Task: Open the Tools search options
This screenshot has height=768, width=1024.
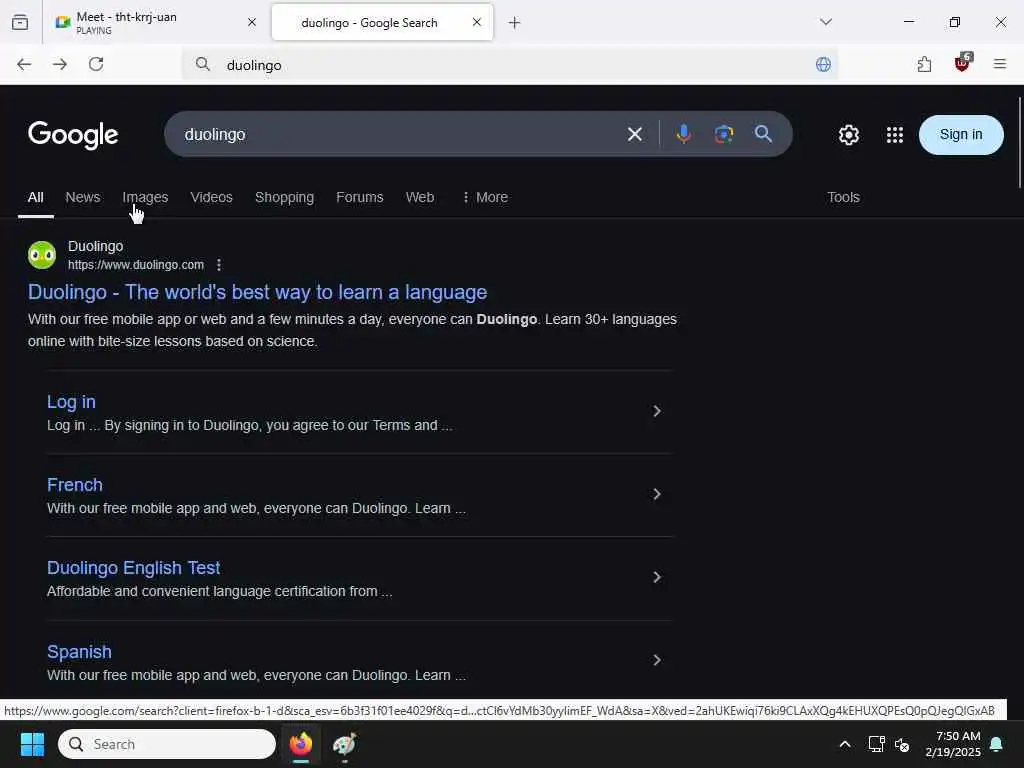Action: tap(843, 197)
